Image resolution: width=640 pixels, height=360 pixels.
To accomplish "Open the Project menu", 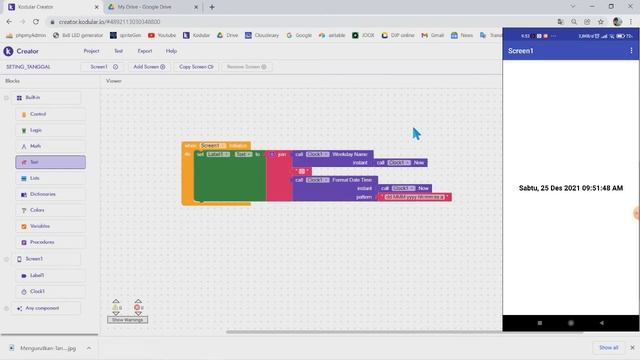I will [x=91, y=51].
